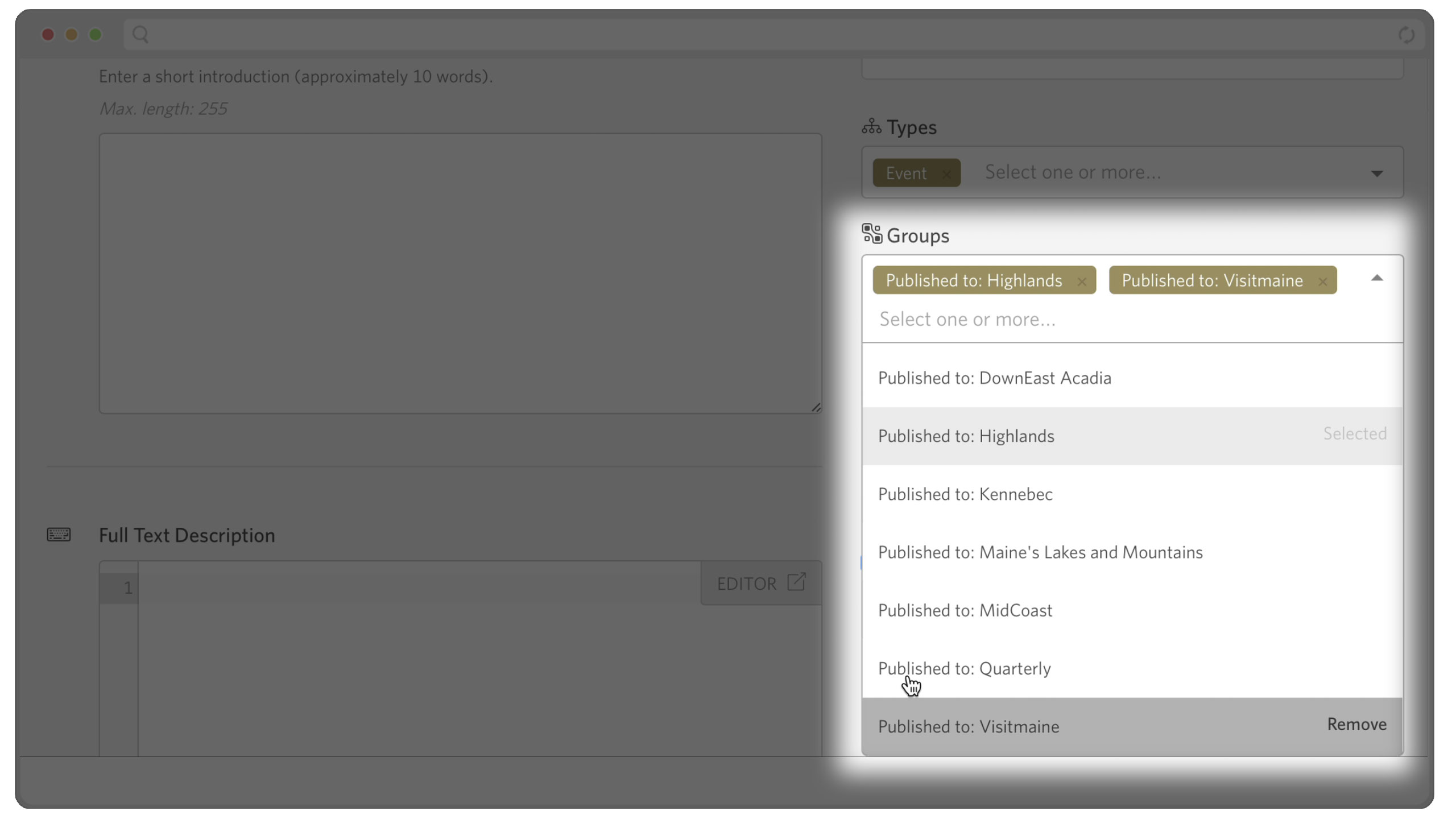
Task: Click the keyboard icon beside Full Text Description
Action: click(59, 535)
